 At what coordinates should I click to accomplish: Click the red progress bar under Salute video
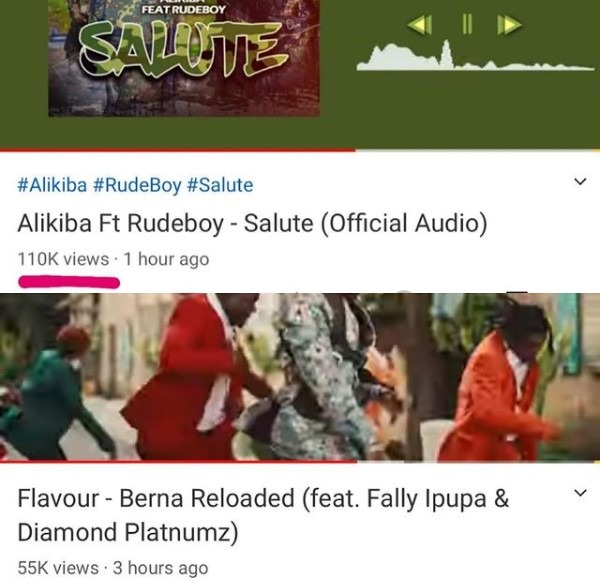(178, 150)
